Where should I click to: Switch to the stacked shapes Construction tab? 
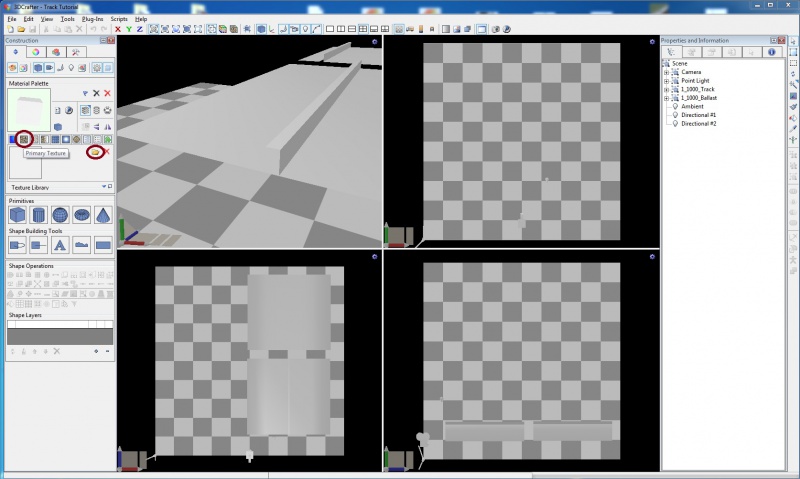click(56, 52)
